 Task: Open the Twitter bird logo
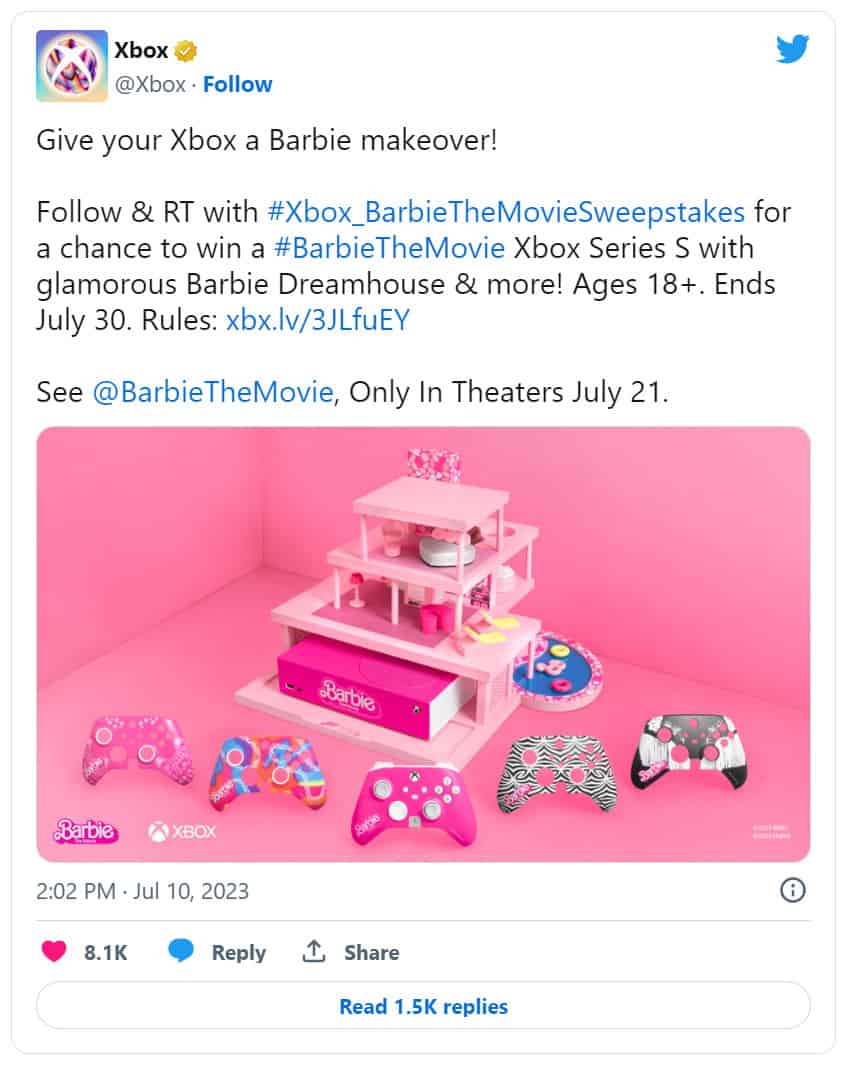pos(792,49)
